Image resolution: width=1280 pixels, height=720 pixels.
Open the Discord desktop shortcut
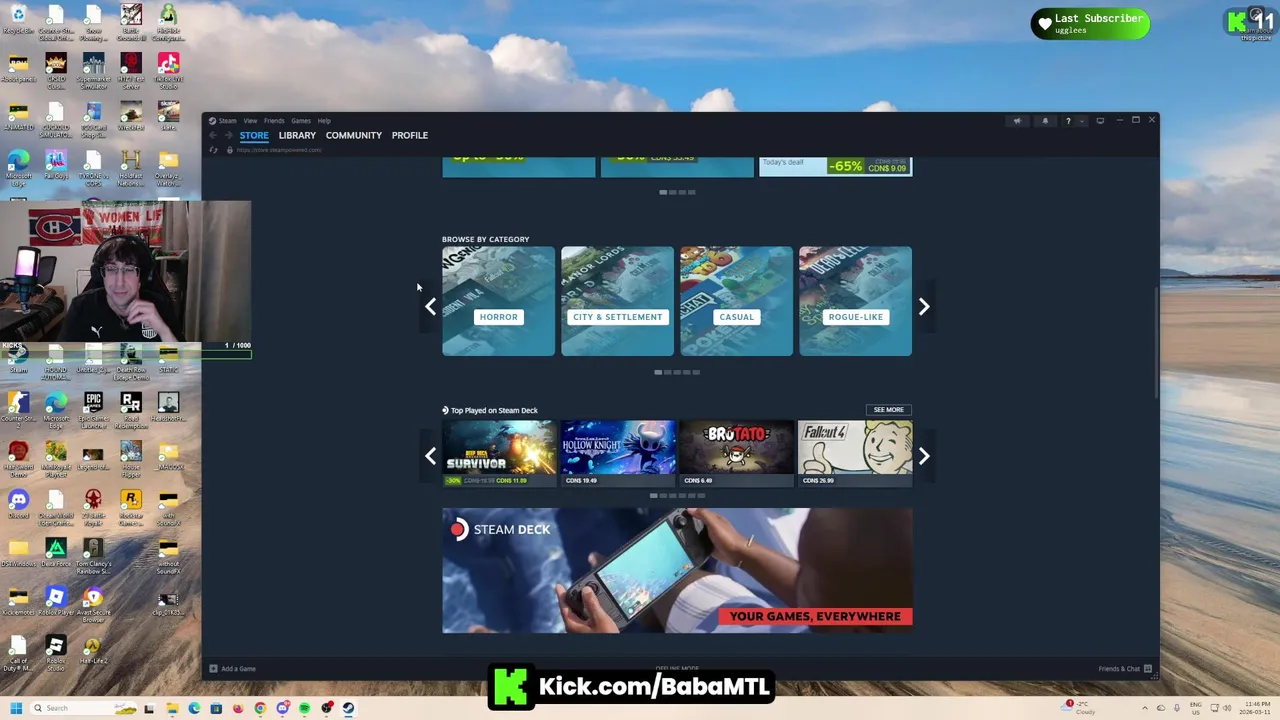coord(18,504)
